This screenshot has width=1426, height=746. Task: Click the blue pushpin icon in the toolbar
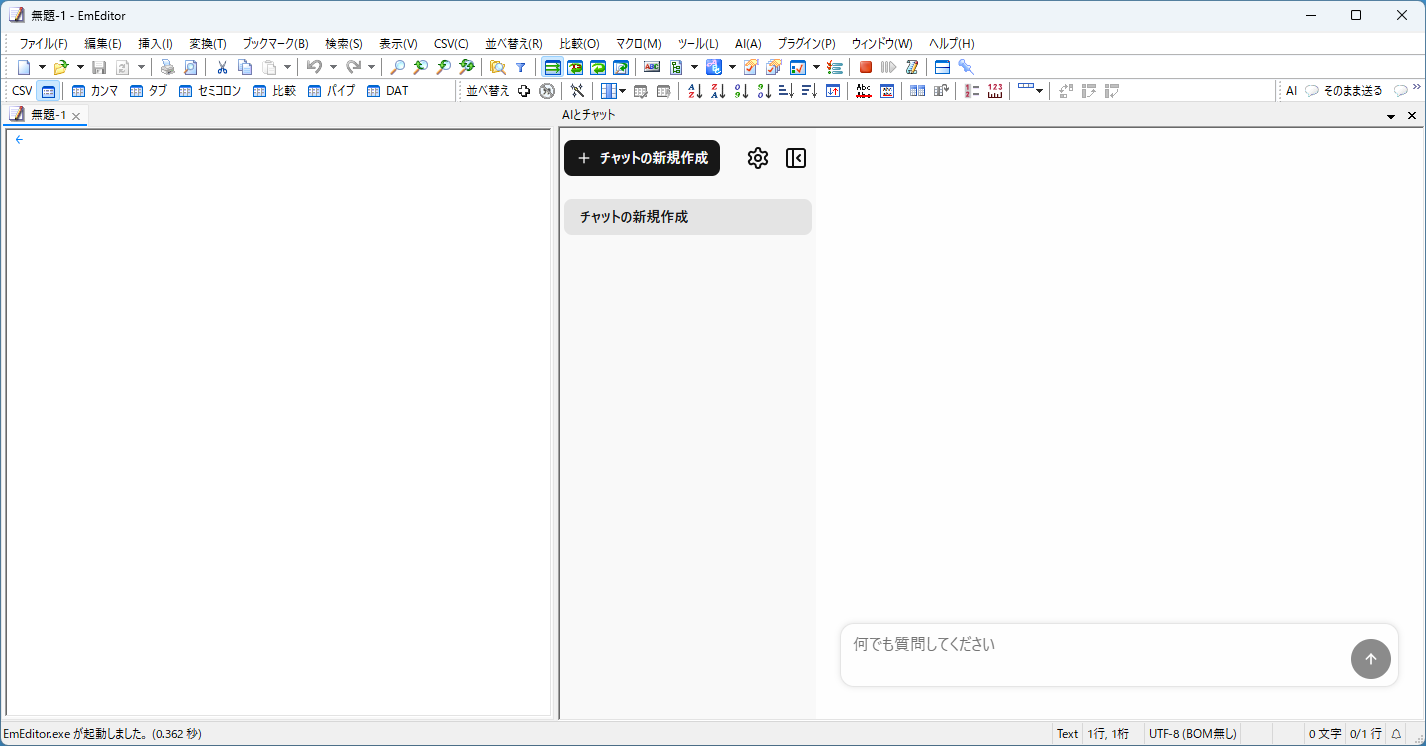[x=965, y=67]
